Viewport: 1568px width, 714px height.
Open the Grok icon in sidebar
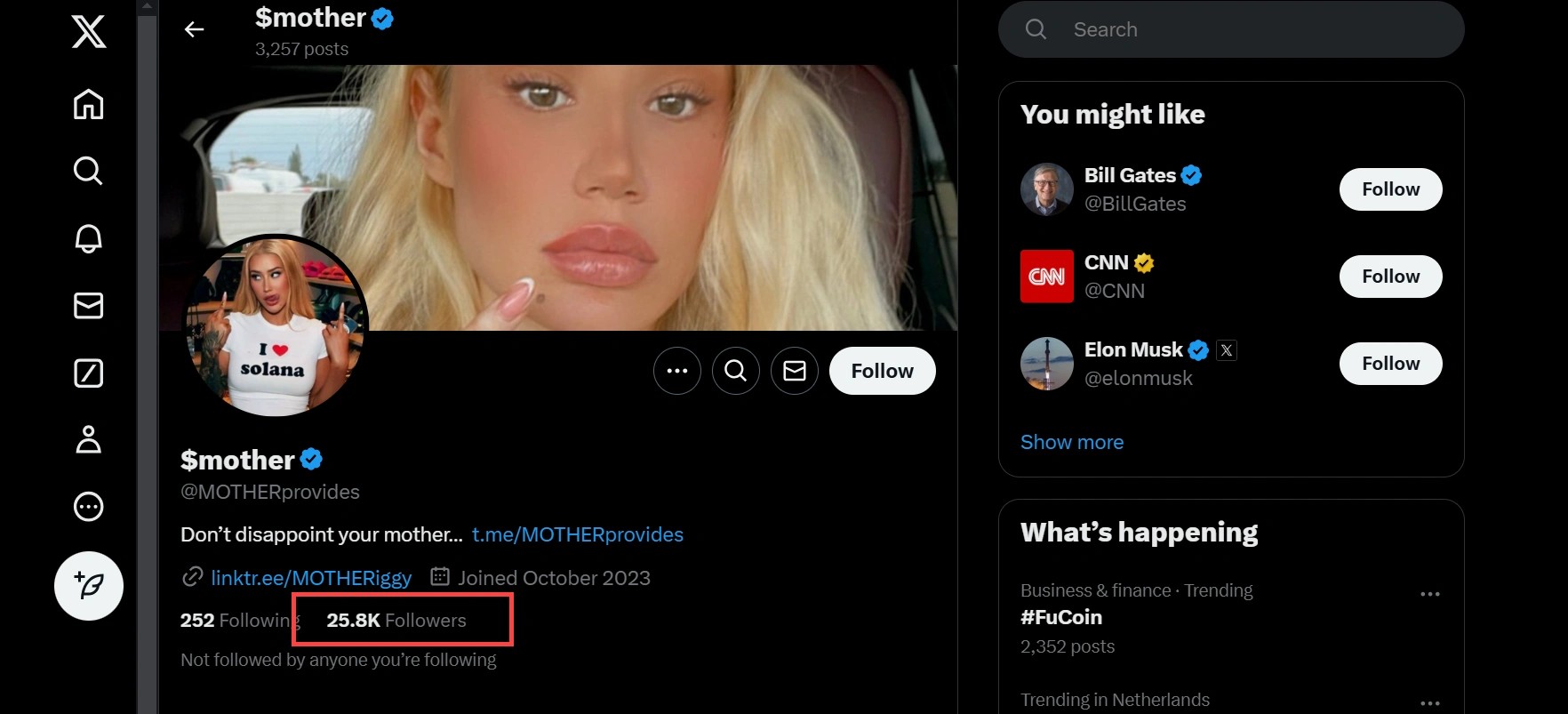(88, 373)
